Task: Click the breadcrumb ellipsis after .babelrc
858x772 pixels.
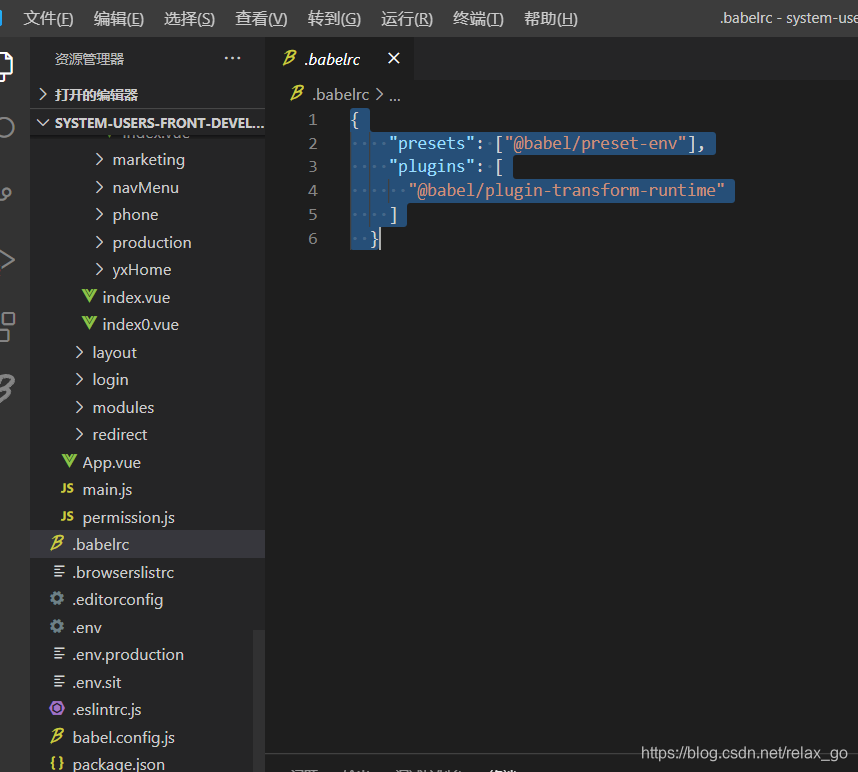Action: [x=395, y=97]
